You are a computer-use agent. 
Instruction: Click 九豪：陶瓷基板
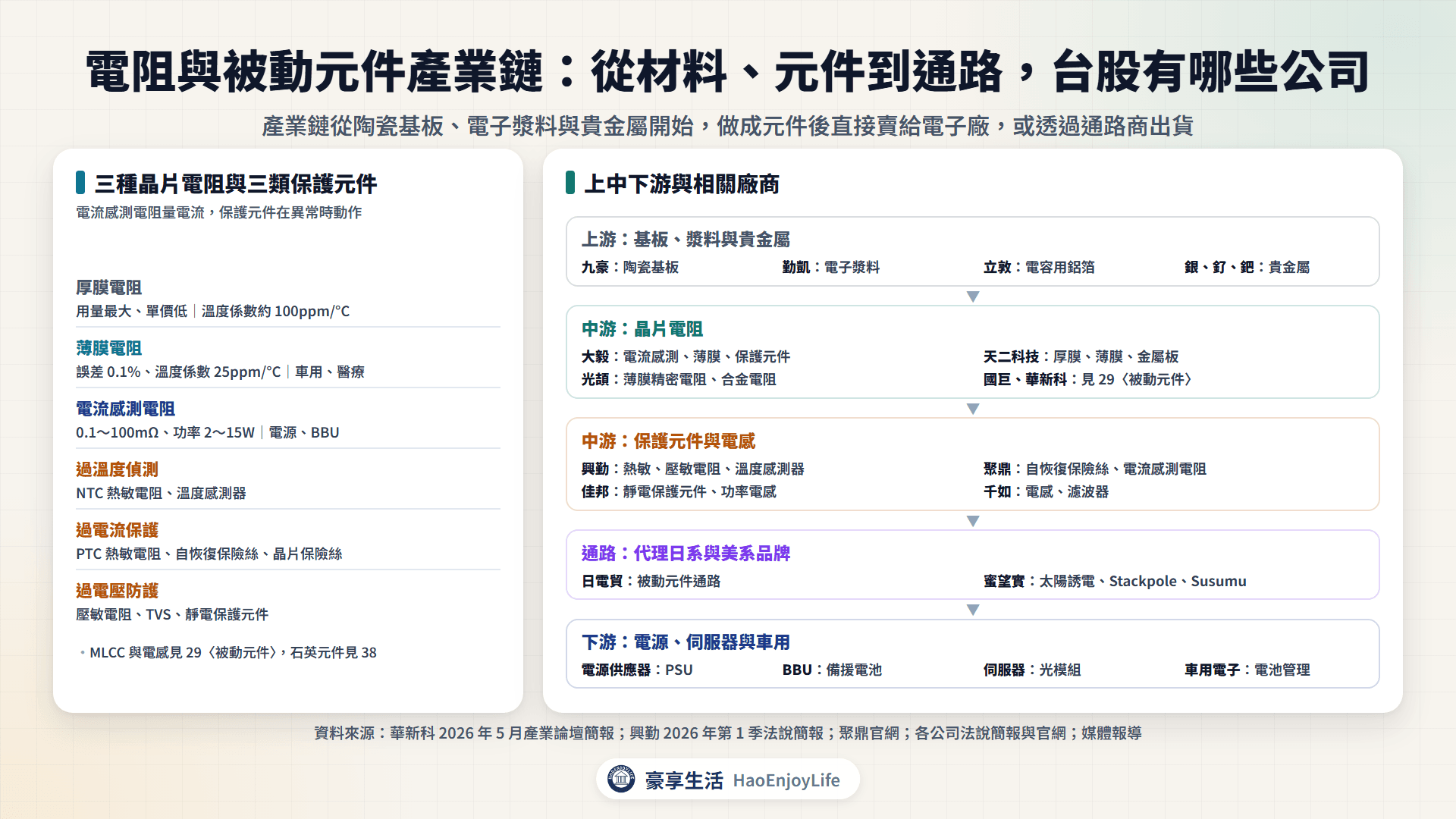click(630, 267)
